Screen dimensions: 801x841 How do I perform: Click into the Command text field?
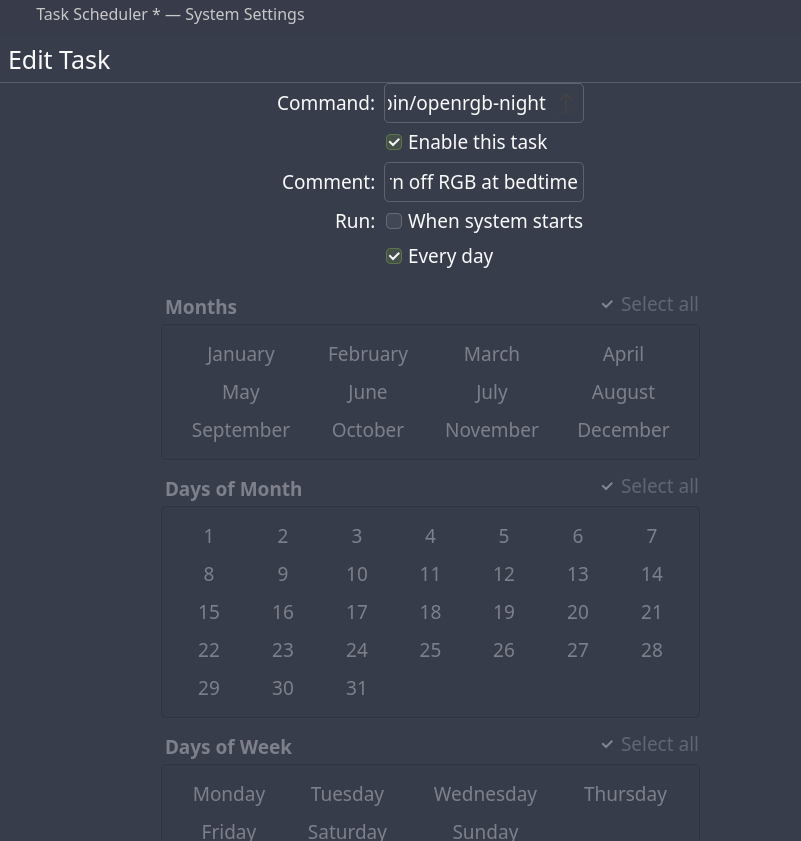click(x=468, y=103)
